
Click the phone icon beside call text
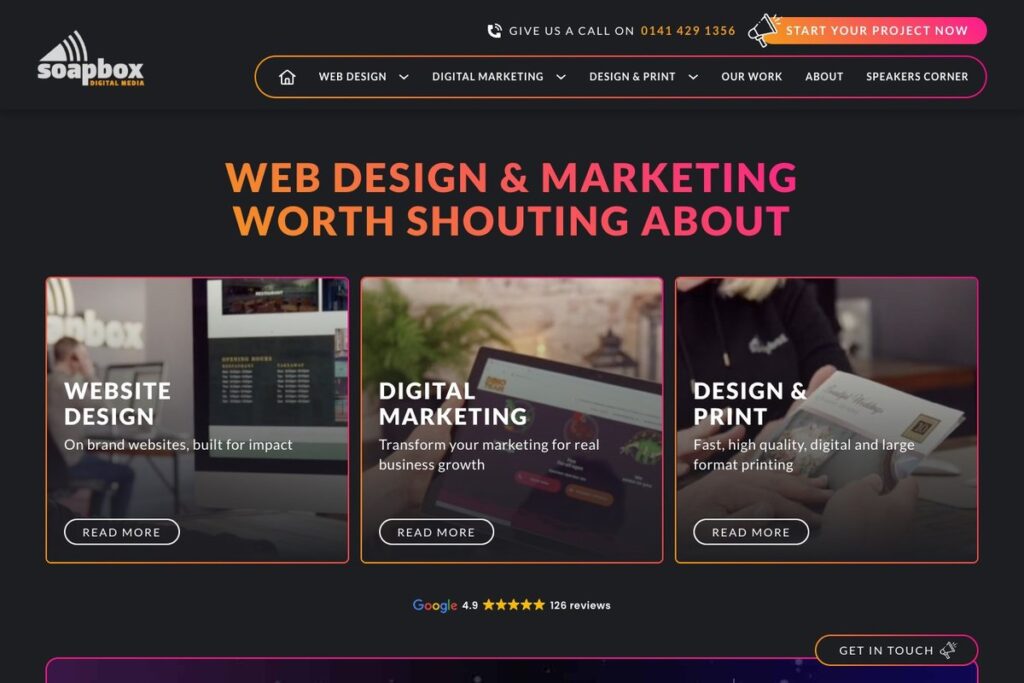[494, 31]
